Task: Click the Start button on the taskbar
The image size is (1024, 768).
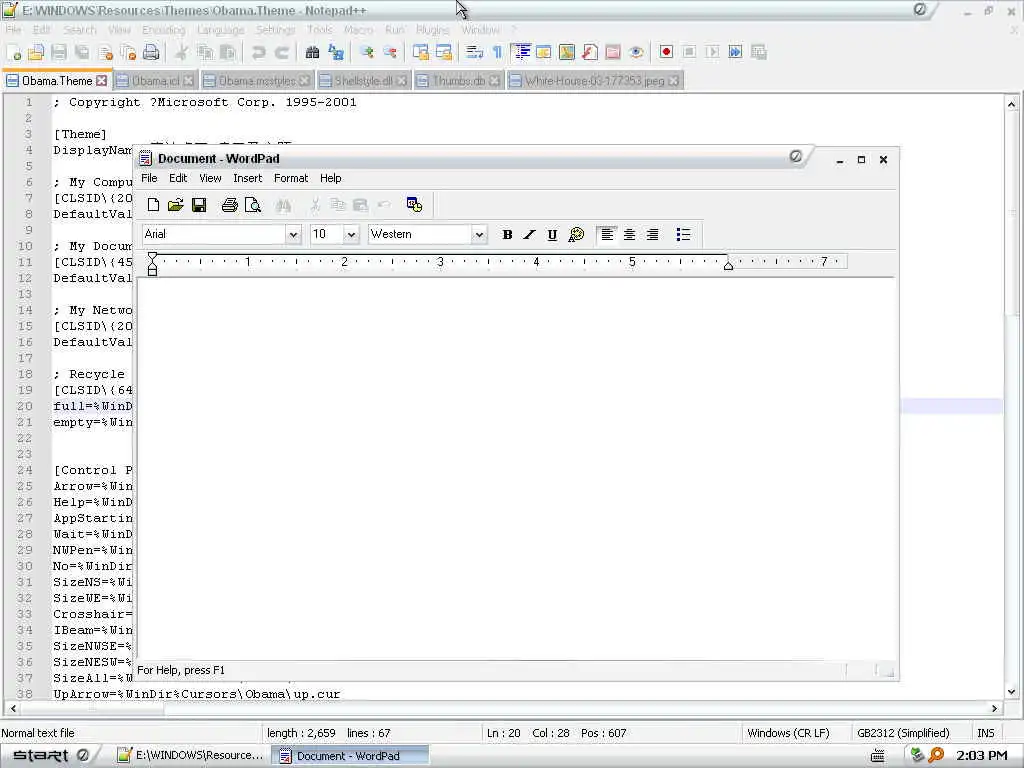Action: click(x=51, y=756)
